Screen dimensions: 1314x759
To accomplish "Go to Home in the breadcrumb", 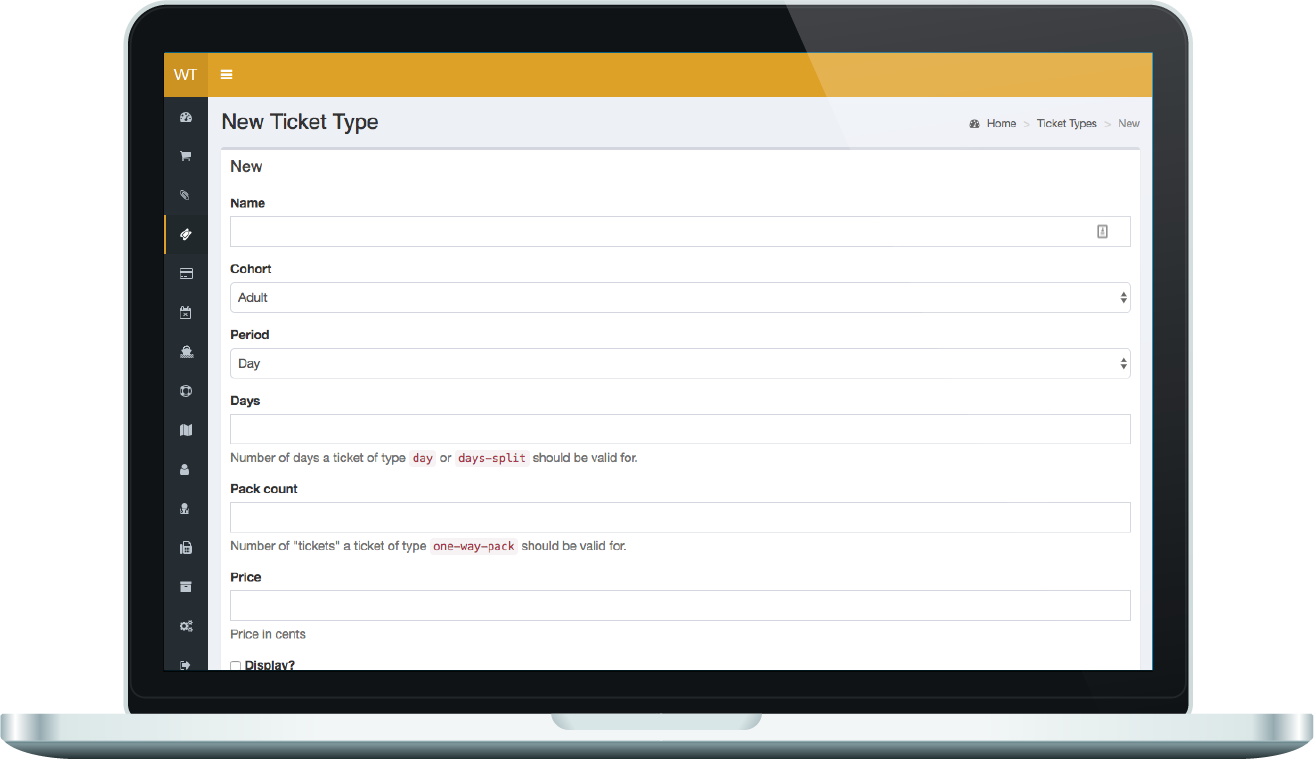I will [x=1001, y=124].
